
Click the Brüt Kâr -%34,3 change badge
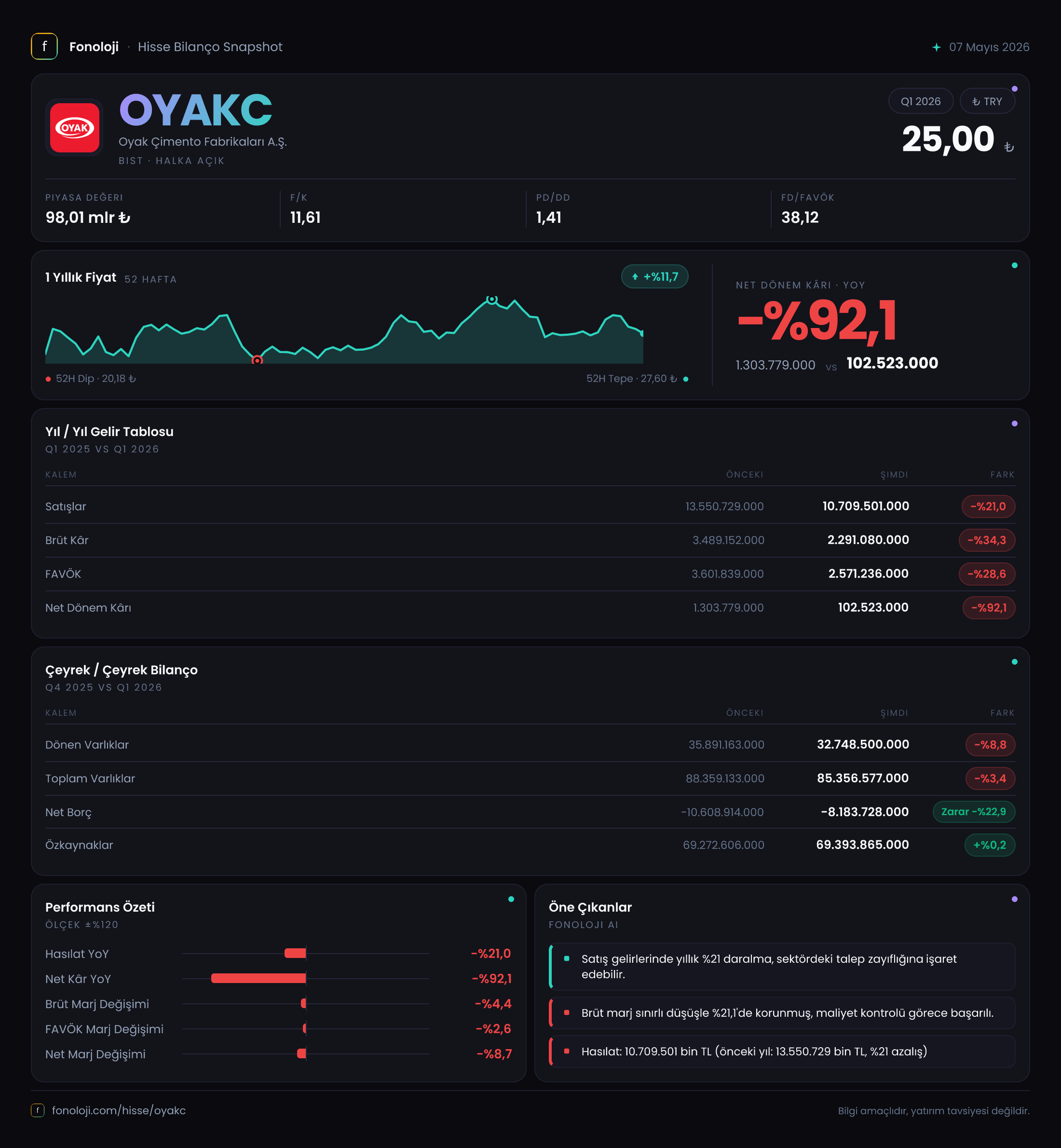point(986,540)
